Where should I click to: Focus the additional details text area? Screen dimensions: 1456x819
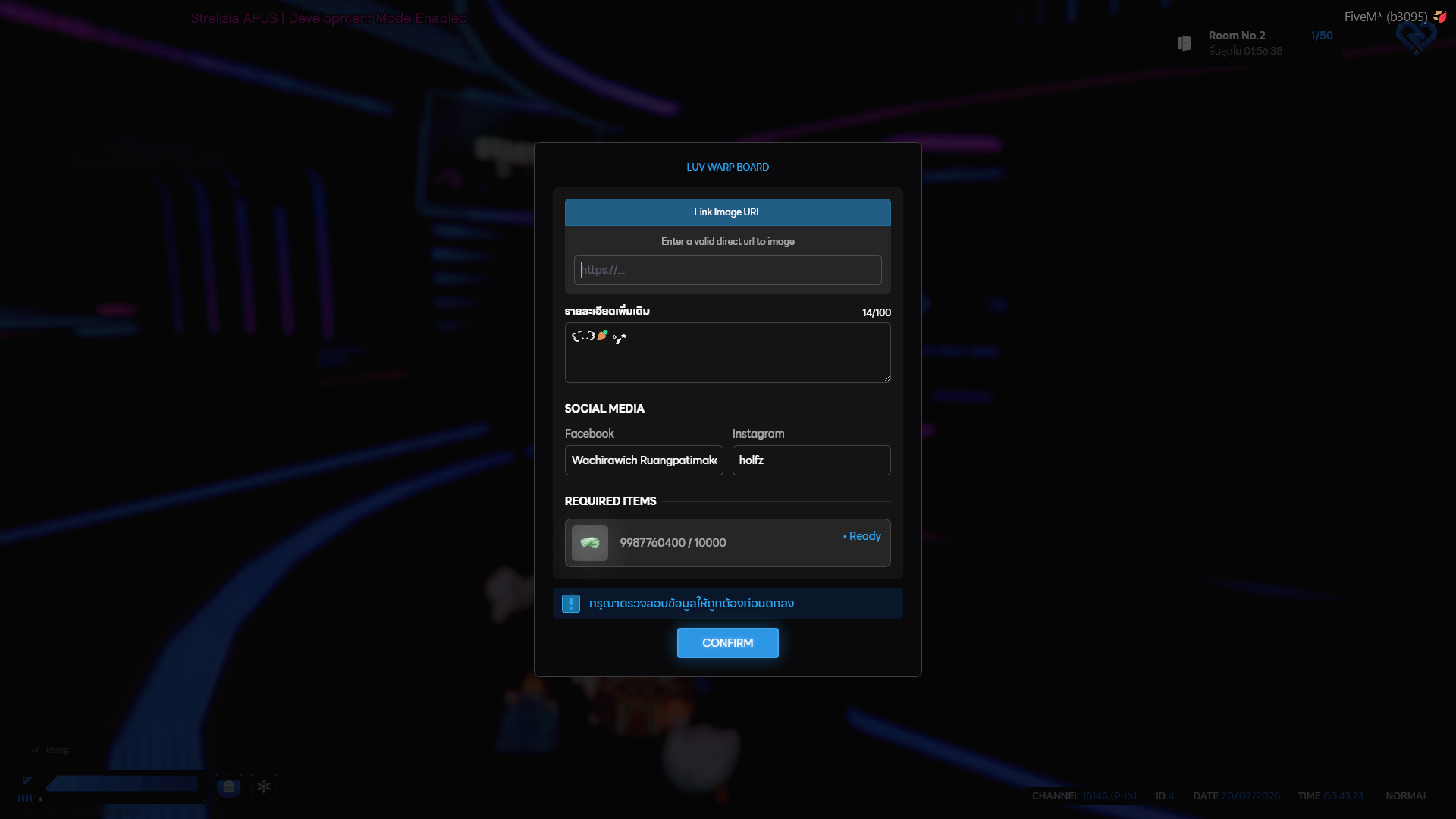(x=728, y=353)
